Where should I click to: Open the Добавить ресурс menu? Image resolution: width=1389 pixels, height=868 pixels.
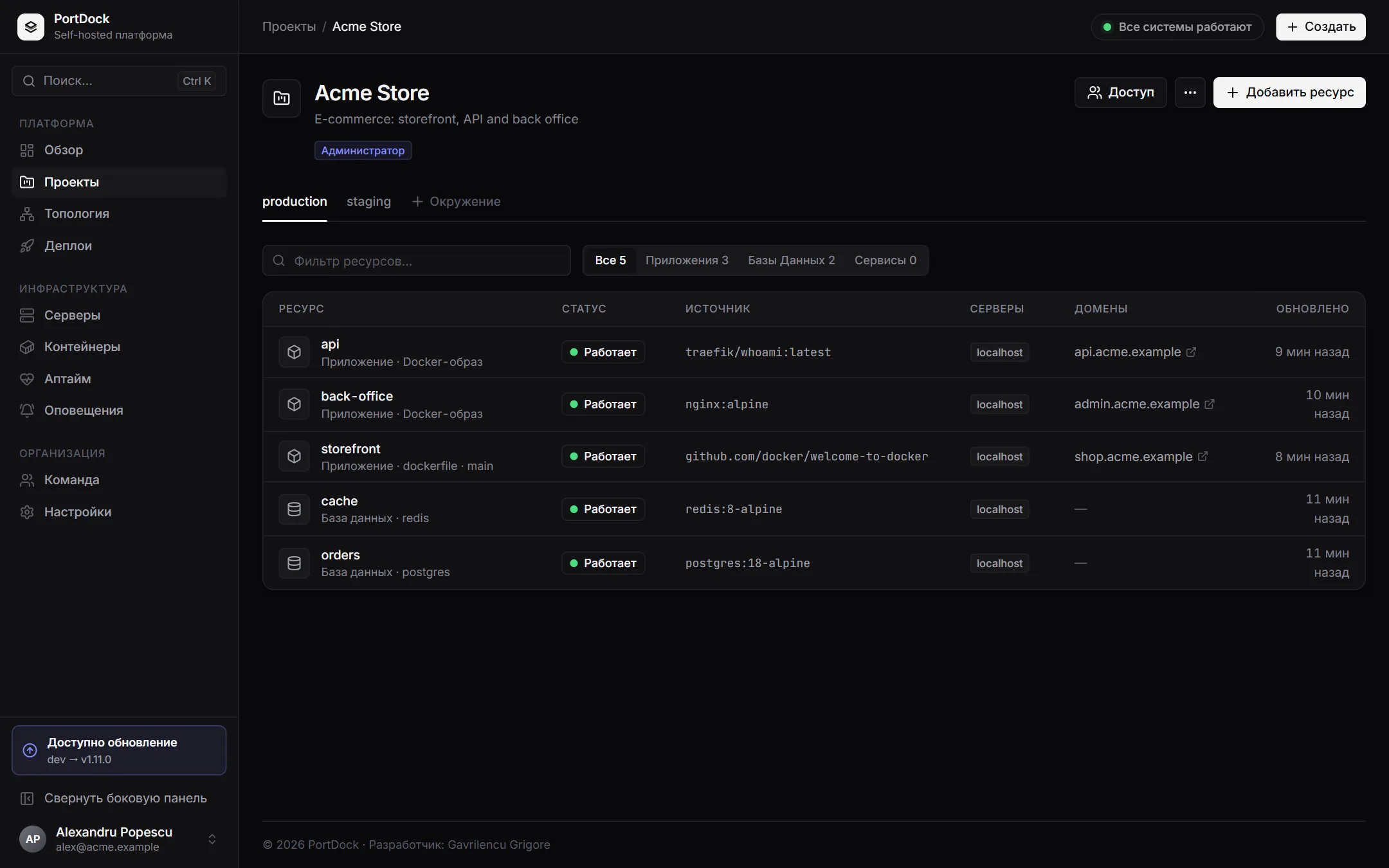point(1289,93)
